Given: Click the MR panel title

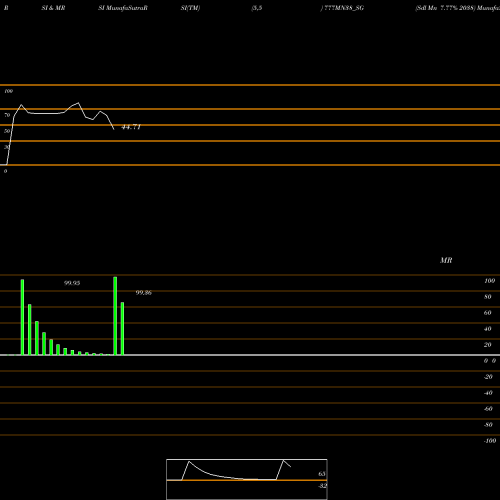Looking at the screenshot, I should (x=446, y=260).
